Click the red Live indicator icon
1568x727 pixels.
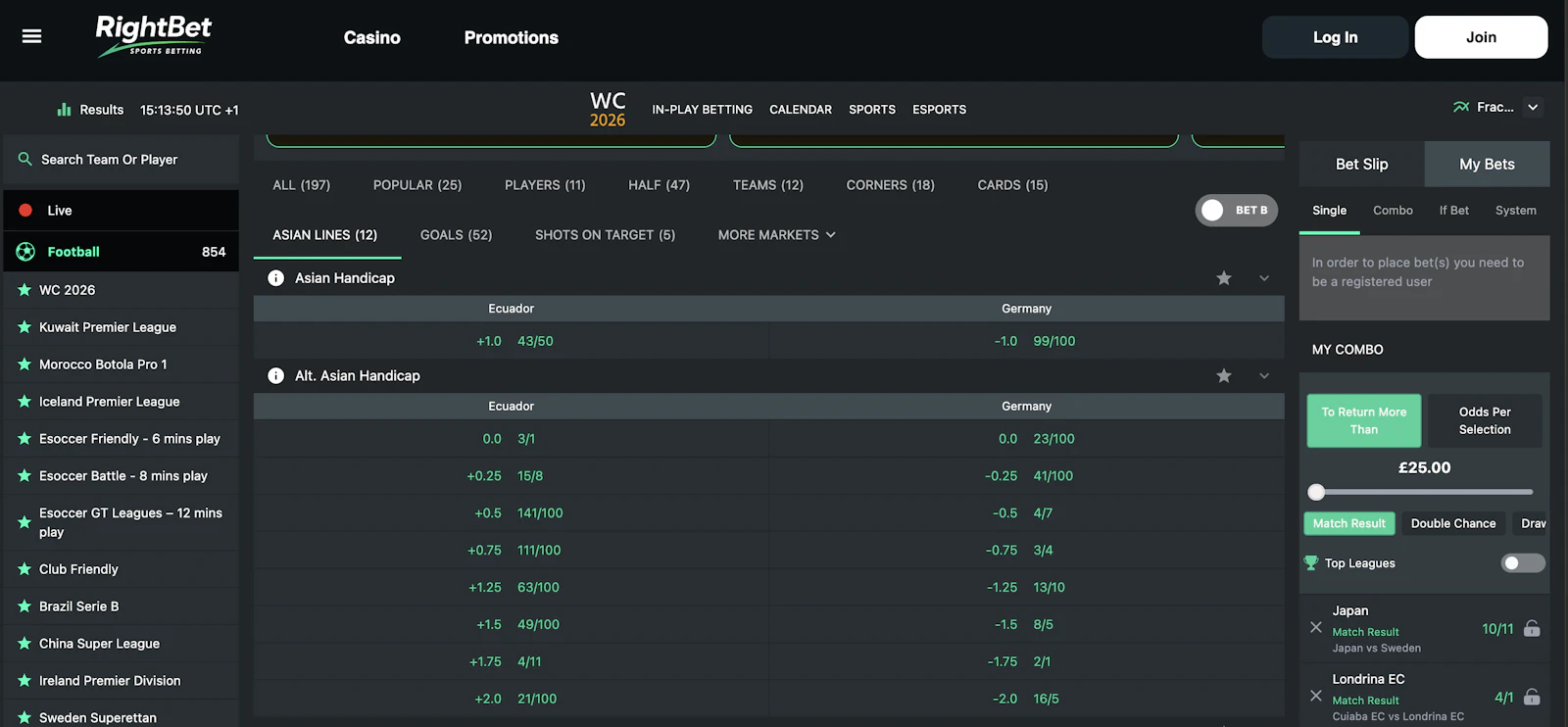25,210
